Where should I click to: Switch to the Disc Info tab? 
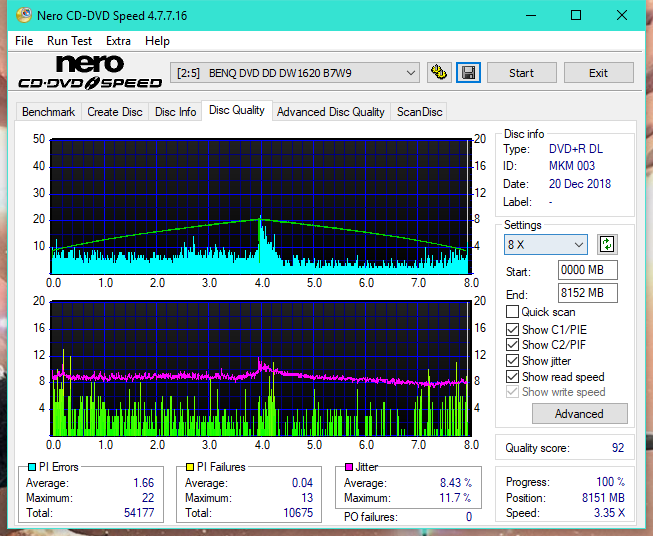[175, 112]
